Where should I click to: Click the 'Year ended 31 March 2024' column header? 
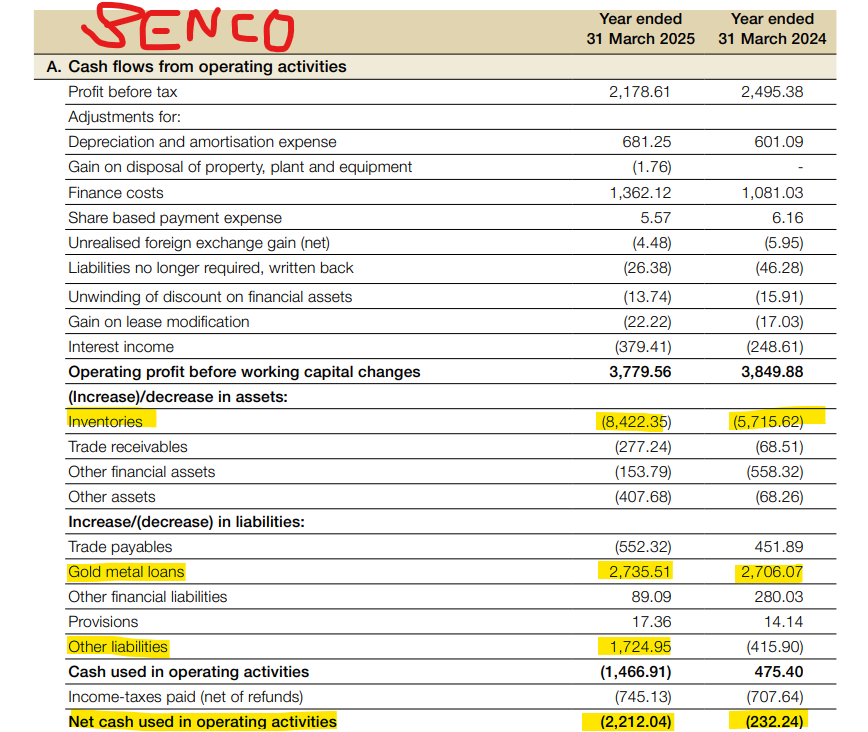772,29
